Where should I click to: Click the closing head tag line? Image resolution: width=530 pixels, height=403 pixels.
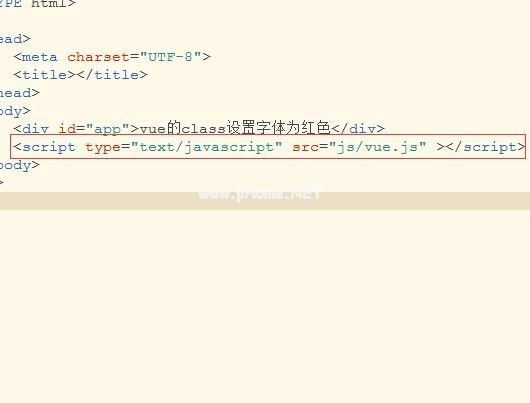(20, 93)
